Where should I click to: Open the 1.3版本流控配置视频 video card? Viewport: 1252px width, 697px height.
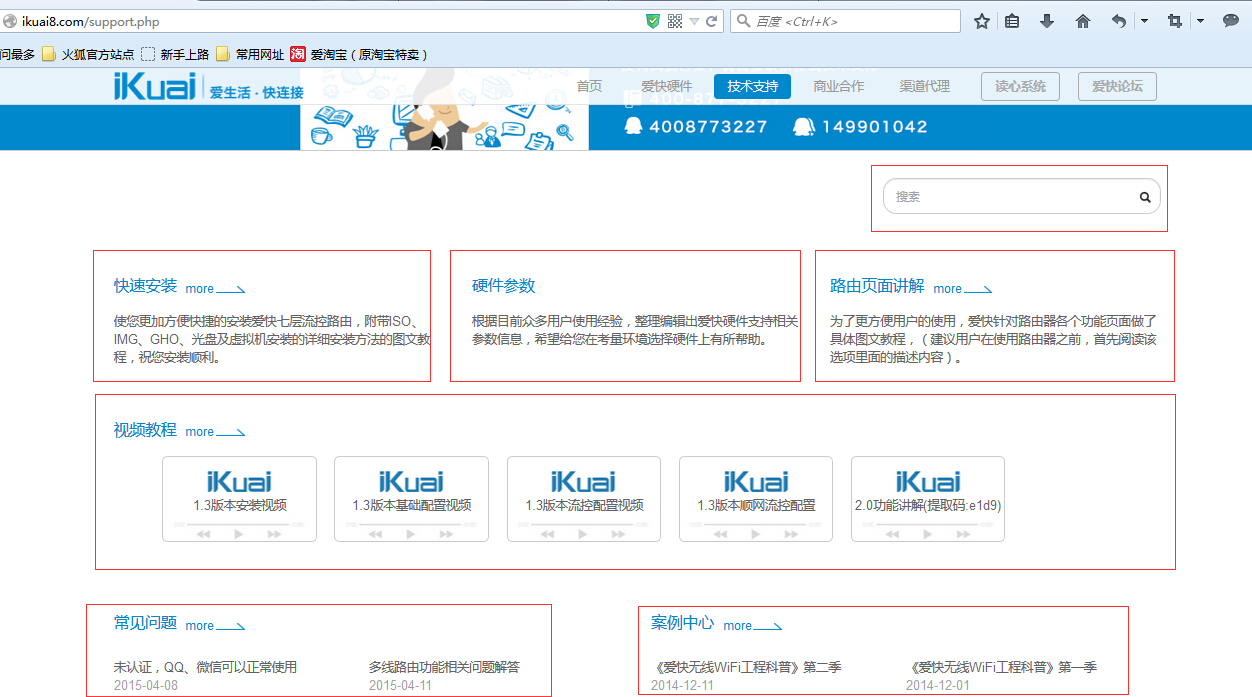pyautogui.click(x=584, y=499)
